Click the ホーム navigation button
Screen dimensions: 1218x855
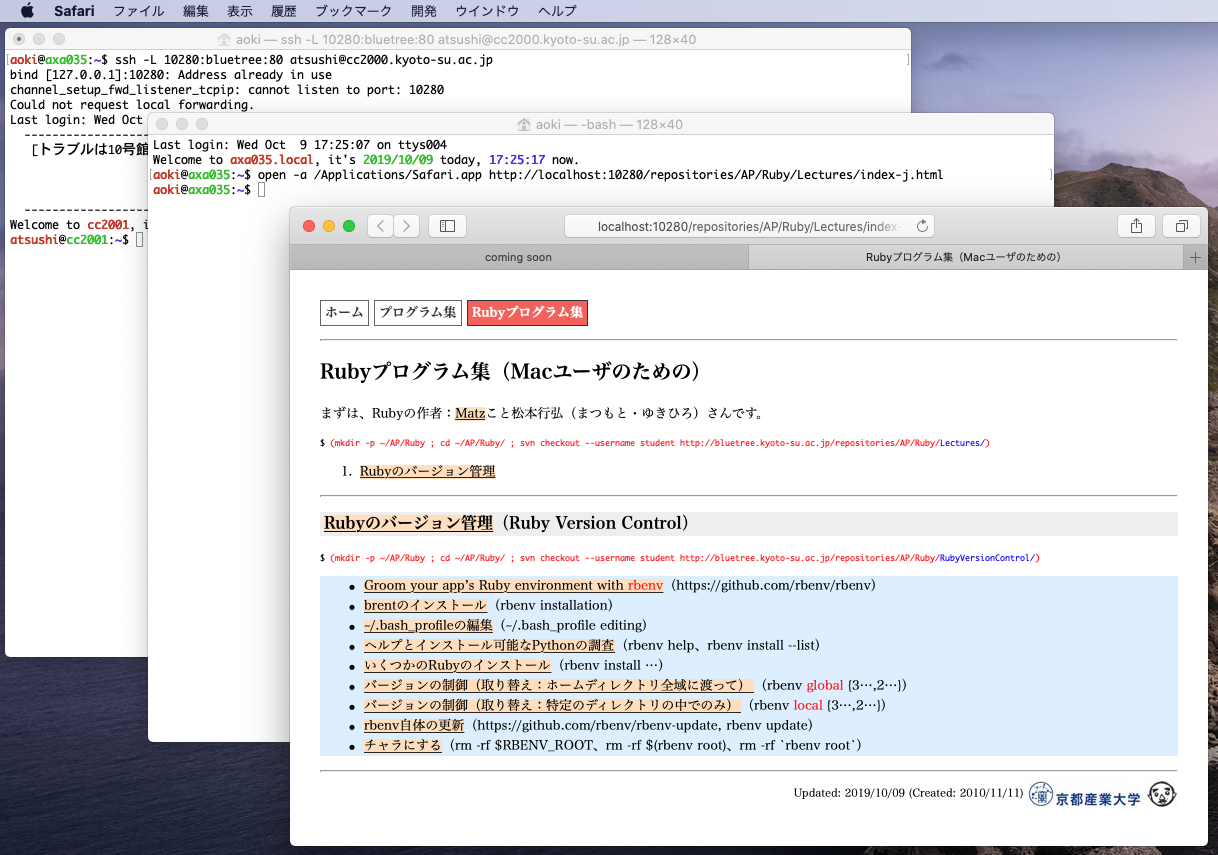344,313
